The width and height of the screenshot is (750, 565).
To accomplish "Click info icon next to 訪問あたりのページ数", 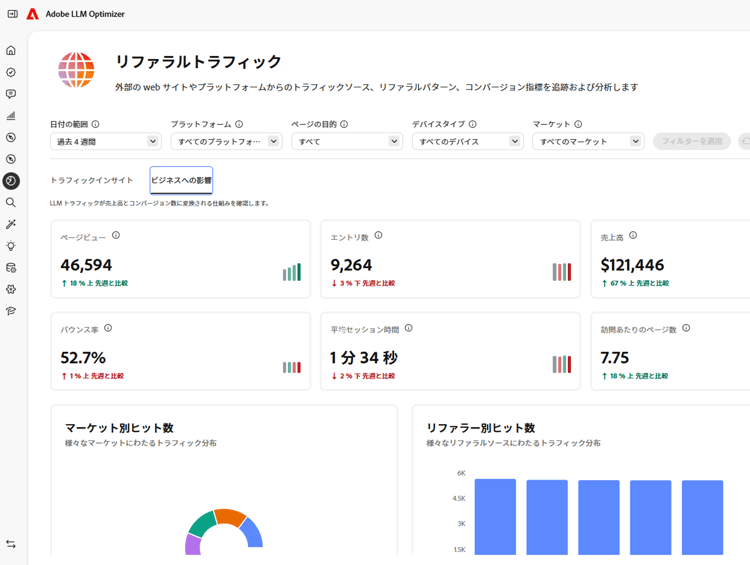I will [686, 328].
